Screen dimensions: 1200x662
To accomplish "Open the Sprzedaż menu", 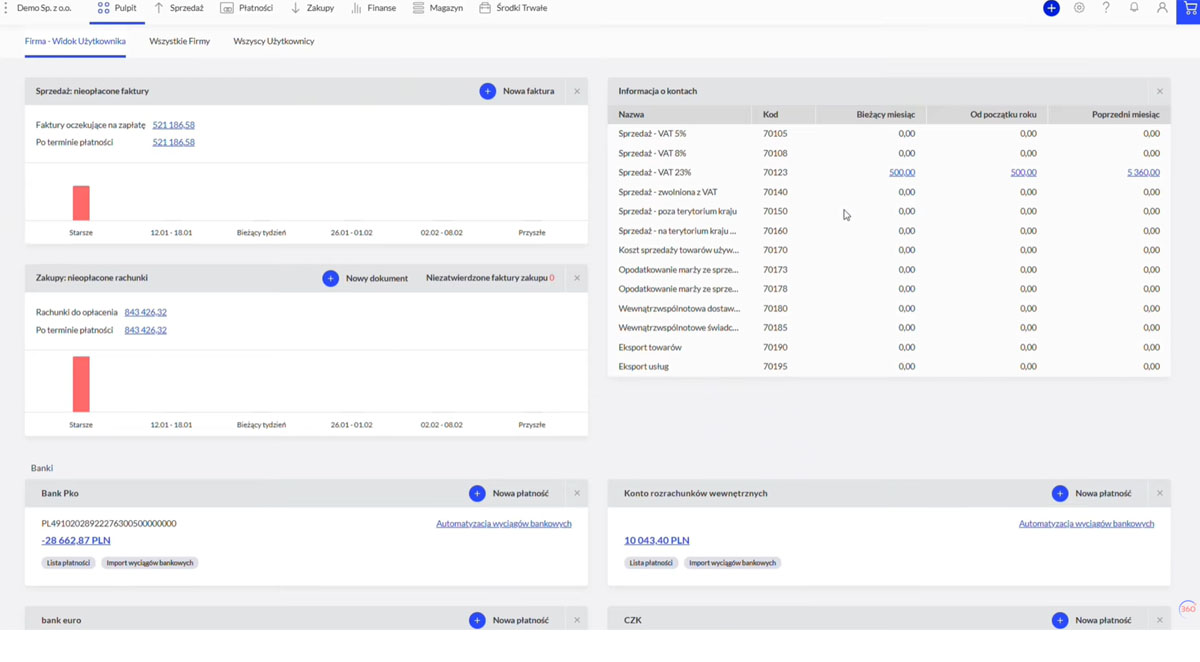I will pos(179,8).
